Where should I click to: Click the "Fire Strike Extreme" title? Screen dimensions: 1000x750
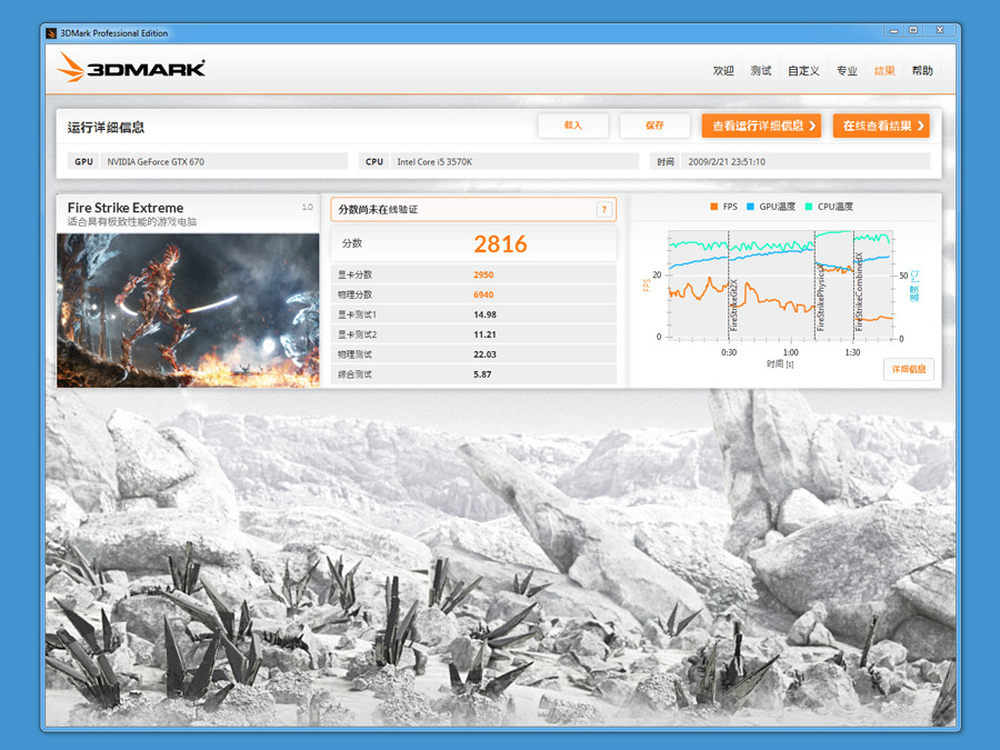click(x=125, y=208)
